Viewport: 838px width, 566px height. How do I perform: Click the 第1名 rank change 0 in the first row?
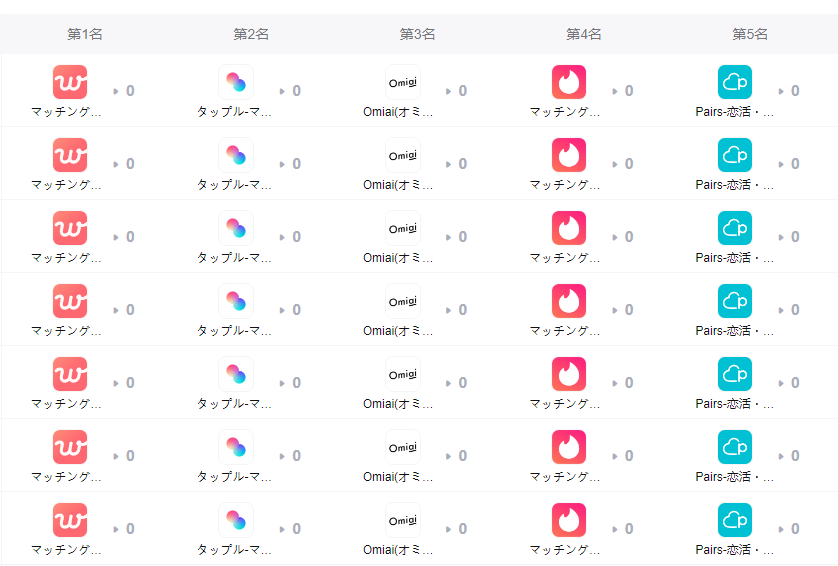tap(124, 91)
